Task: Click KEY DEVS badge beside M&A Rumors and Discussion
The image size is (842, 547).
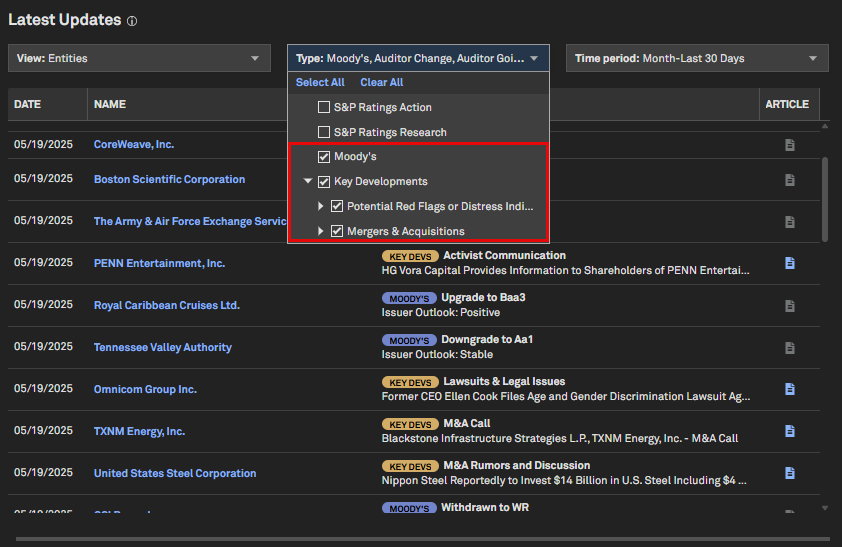Action: pyautogui.click(x=410, y=466)
